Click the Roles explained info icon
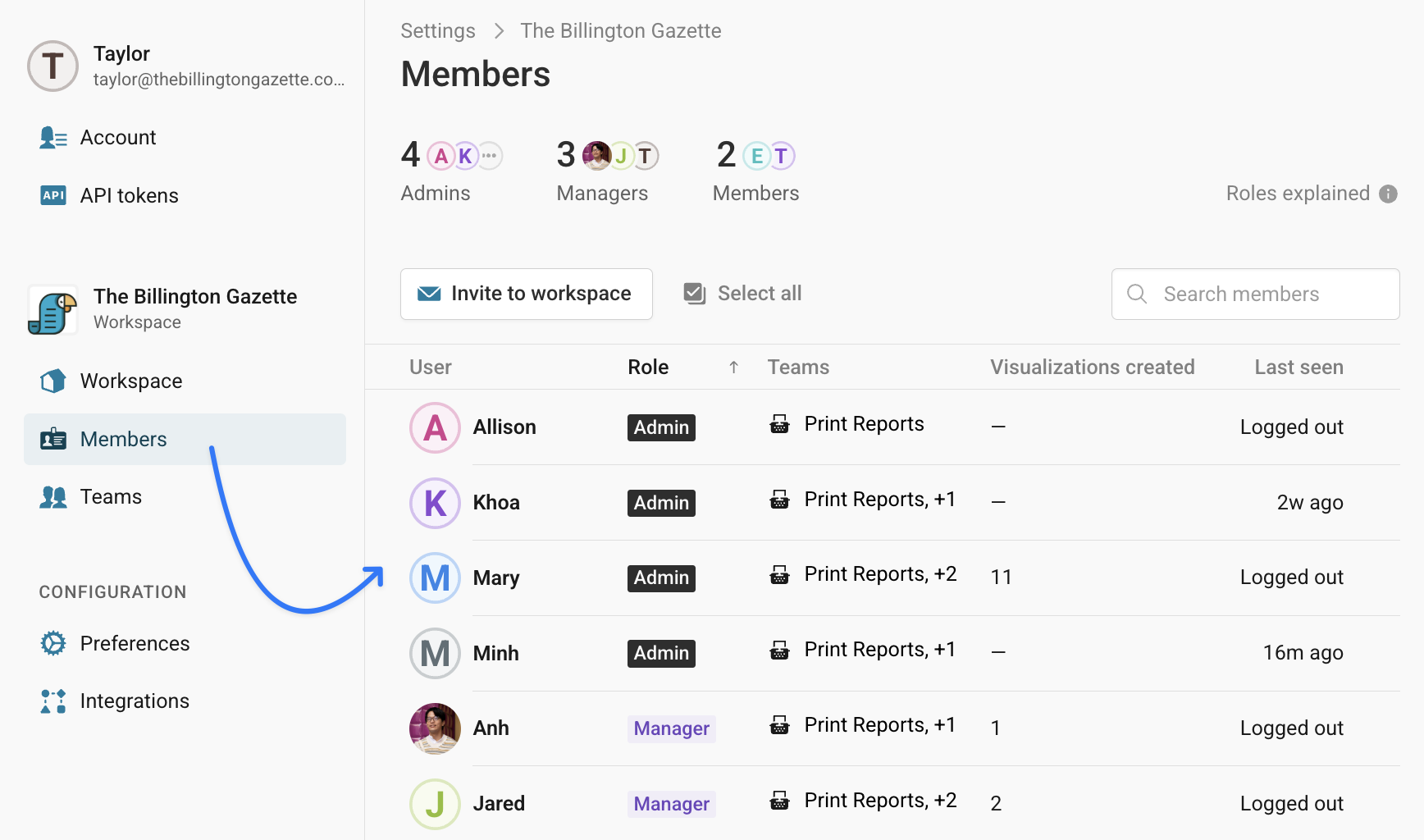Screen dimensions: 1424x840 tap(1388, 194)
